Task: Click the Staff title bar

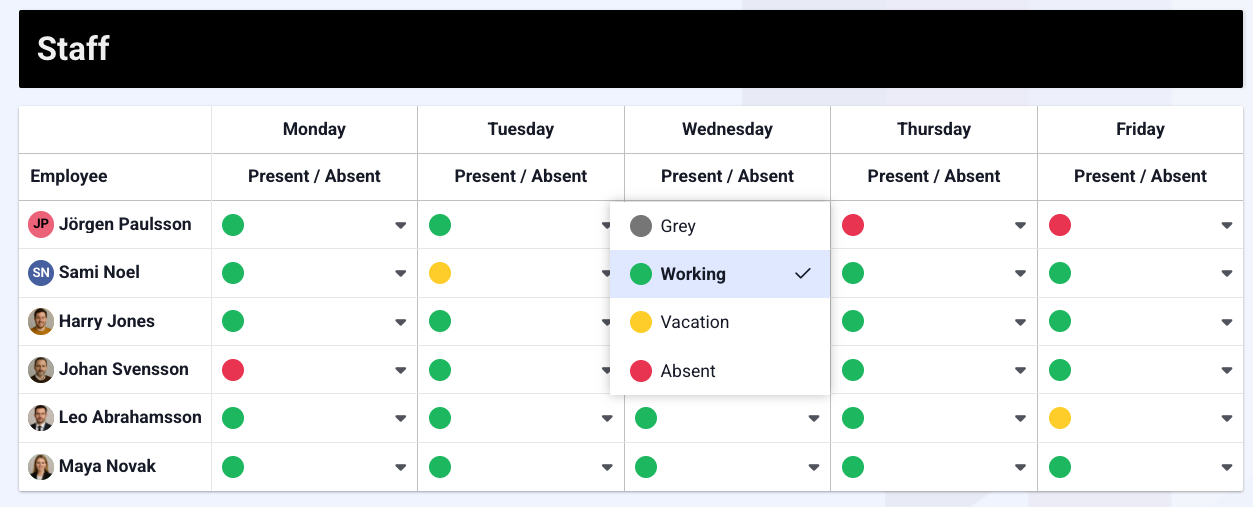Action: pos(631,49)
